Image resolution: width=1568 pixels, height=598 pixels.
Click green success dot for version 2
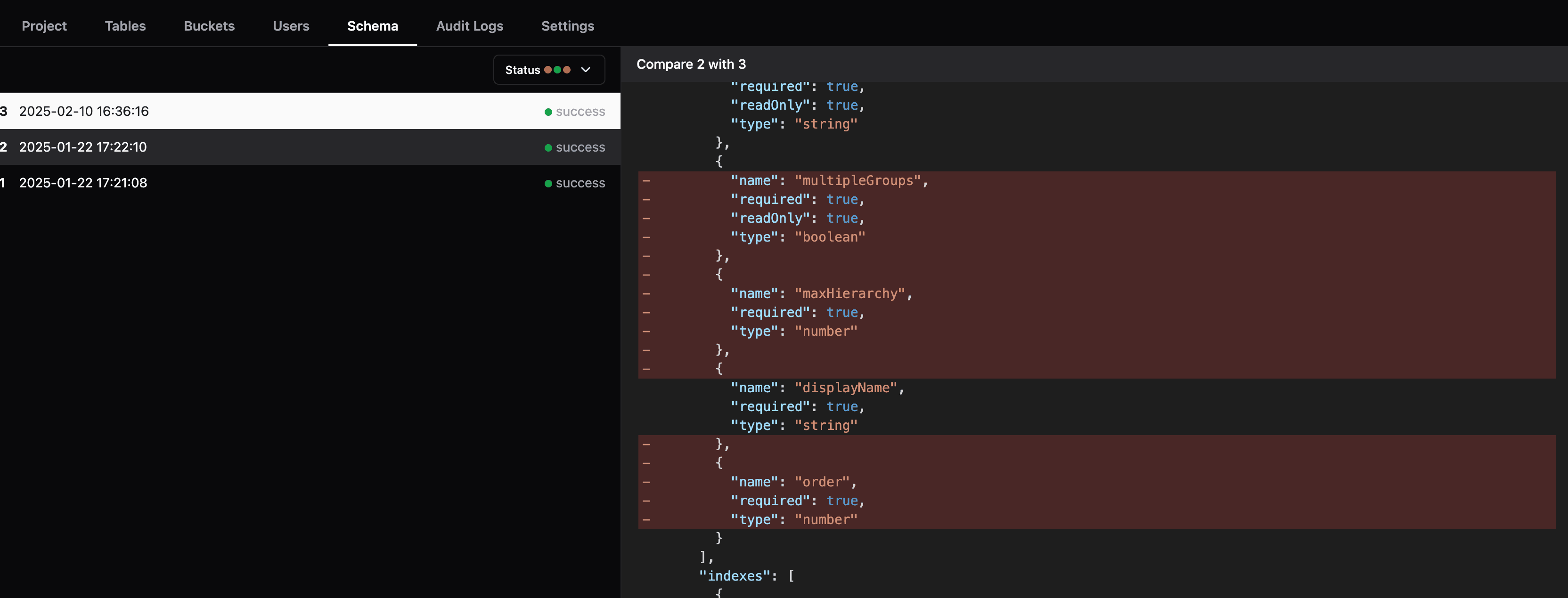pos(548,148)
